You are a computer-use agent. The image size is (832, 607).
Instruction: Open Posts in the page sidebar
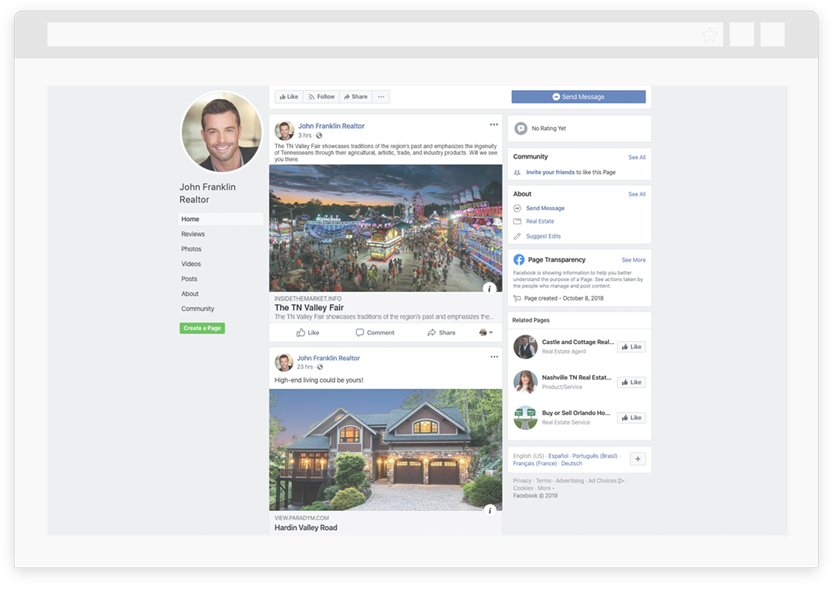pos(189,279)
